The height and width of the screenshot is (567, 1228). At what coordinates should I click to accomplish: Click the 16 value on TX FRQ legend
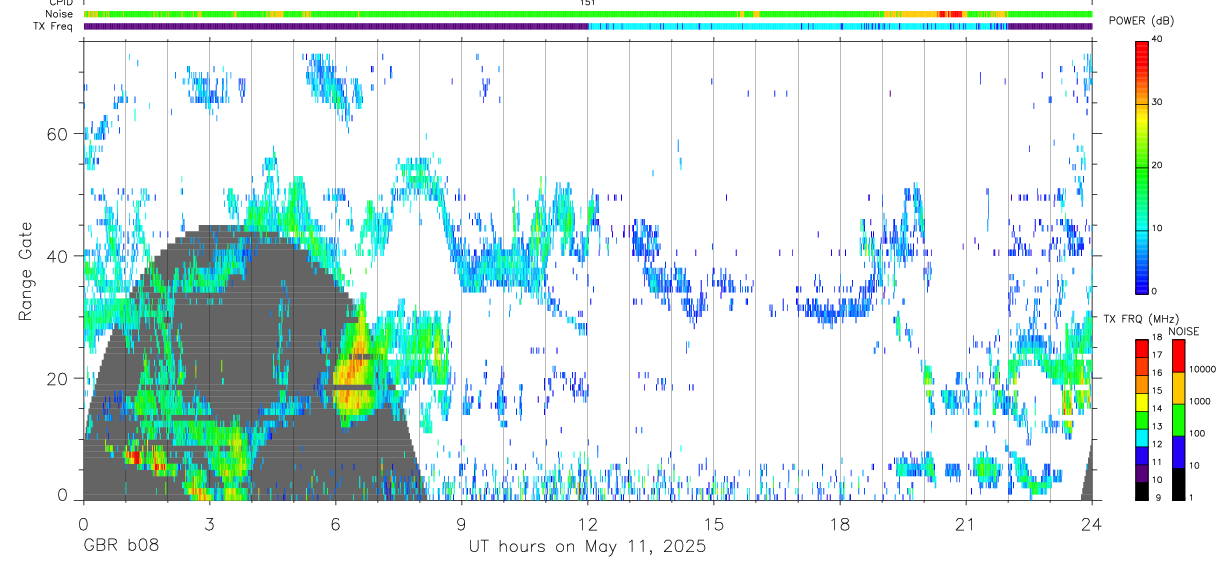1157,373
